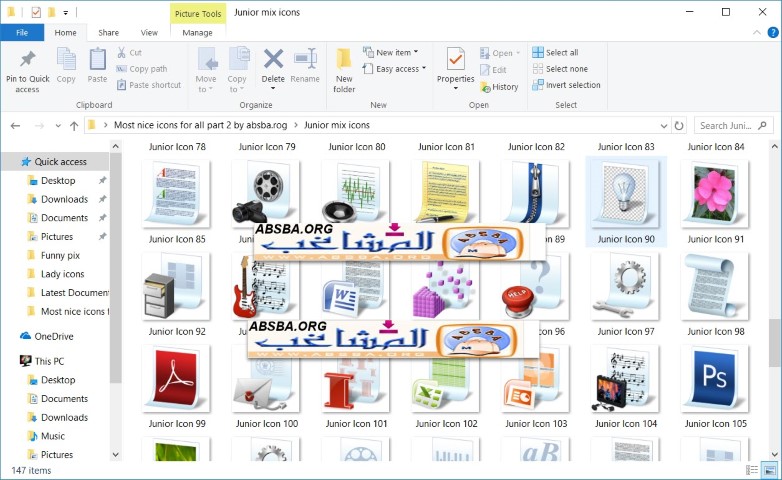Open file Properties
The height and width of the screenshot is (480, 782).
pos(455,69)
